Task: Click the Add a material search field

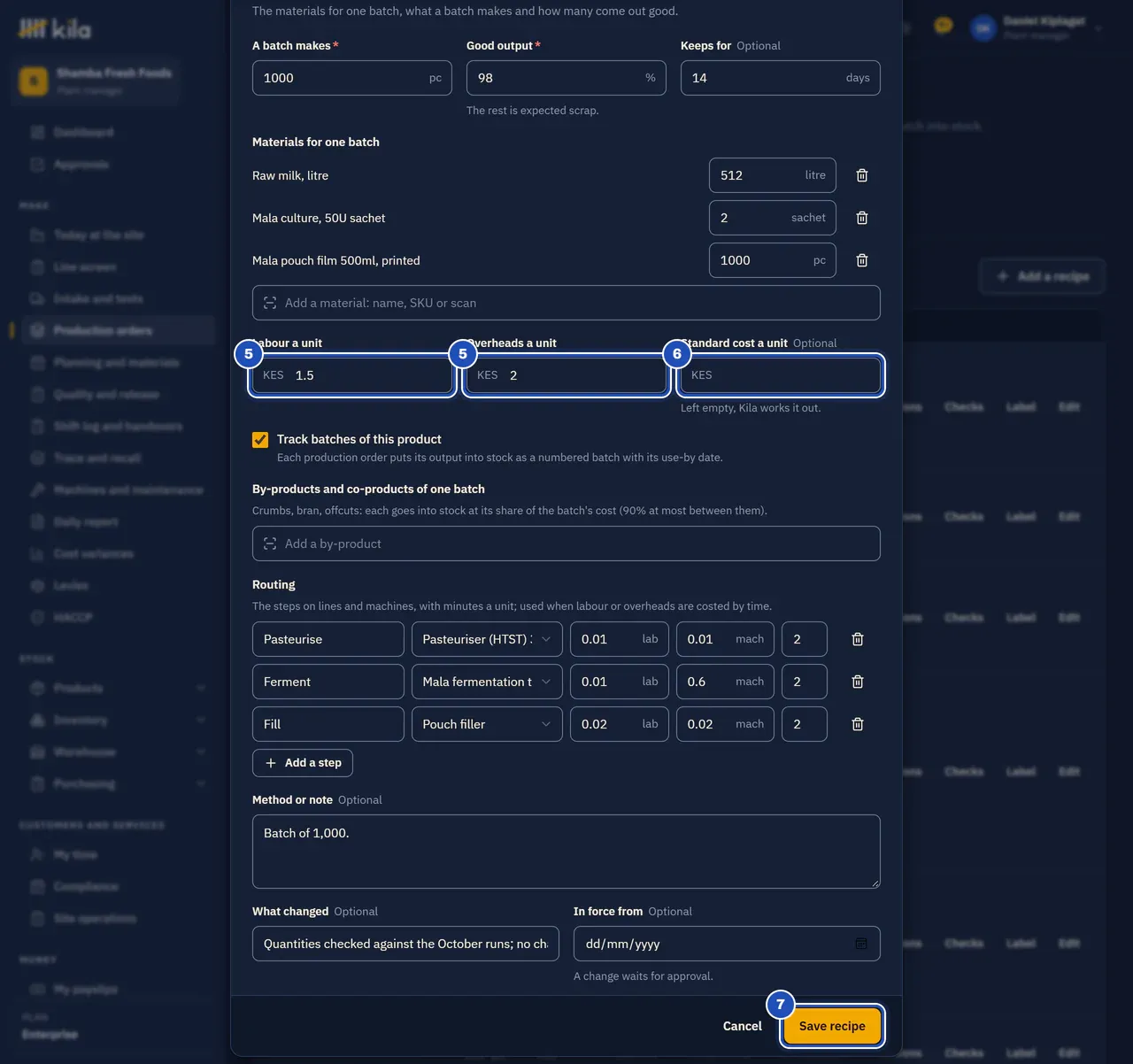Action: (566, 303)
